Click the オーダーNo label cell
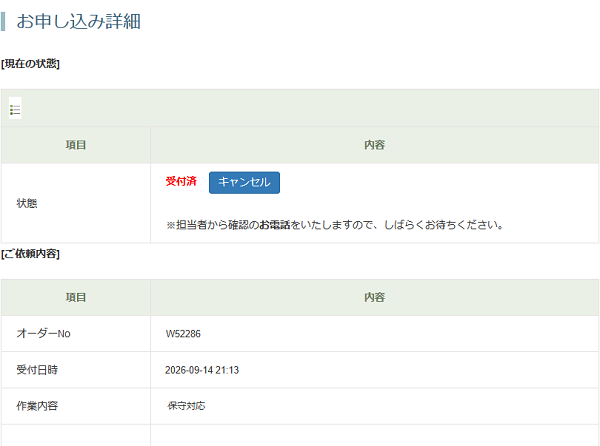The width and height of the screenshot is (600, 446). pos(76,334)
